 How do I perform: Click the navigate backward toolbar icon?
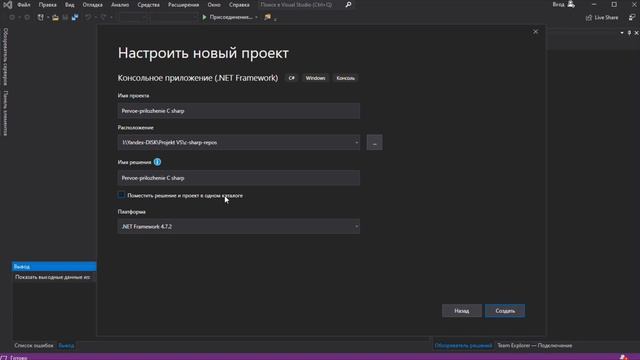tap(12, 18)
